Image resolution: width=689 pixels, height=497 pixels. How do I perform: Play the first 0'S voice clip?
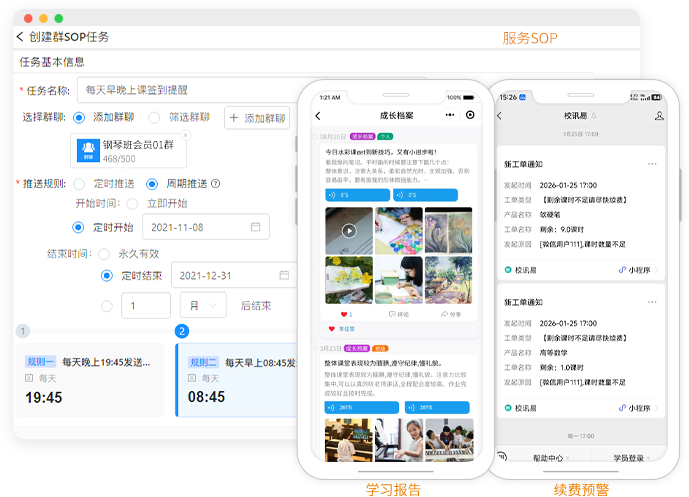[357, 195]
